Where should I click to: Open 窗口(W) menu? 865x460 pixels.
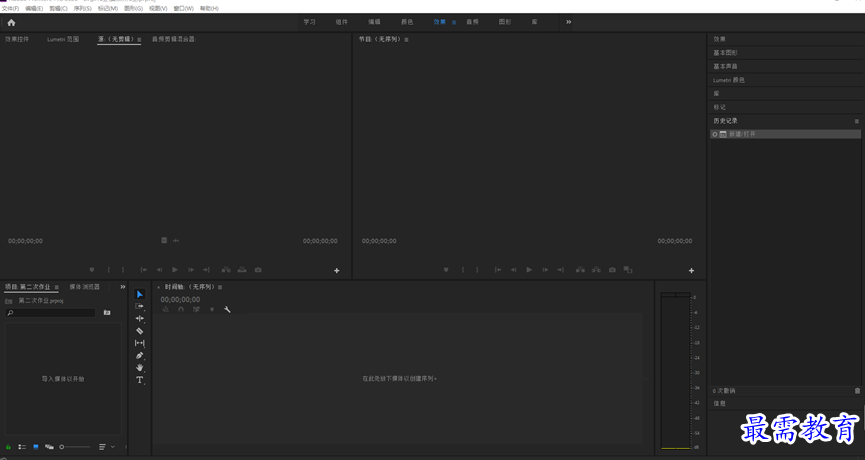tap(184, 9)
